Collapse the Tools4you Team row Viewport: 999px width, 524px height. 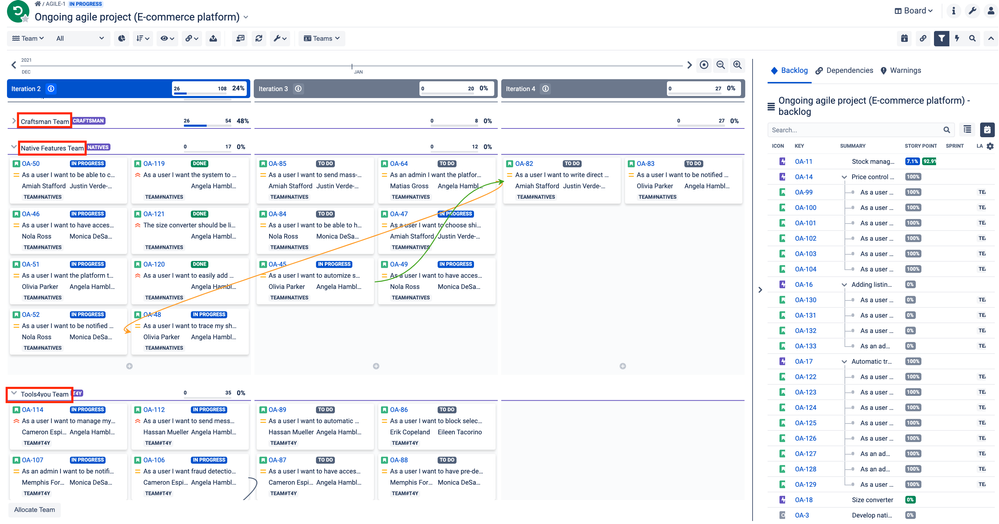(13, 393)
